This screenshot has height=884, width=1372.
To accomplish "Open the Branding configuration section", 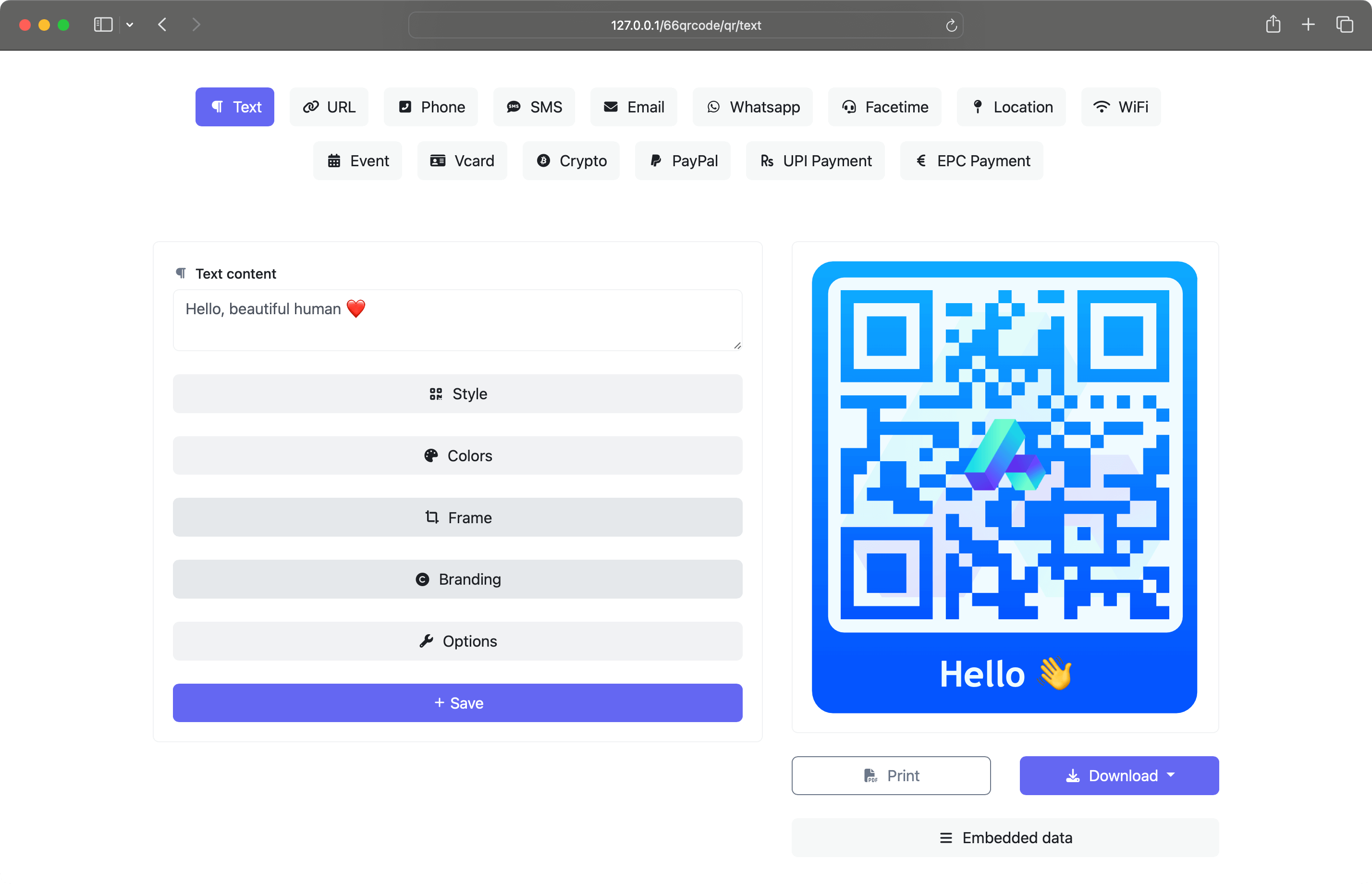I will tap(458, 579).
